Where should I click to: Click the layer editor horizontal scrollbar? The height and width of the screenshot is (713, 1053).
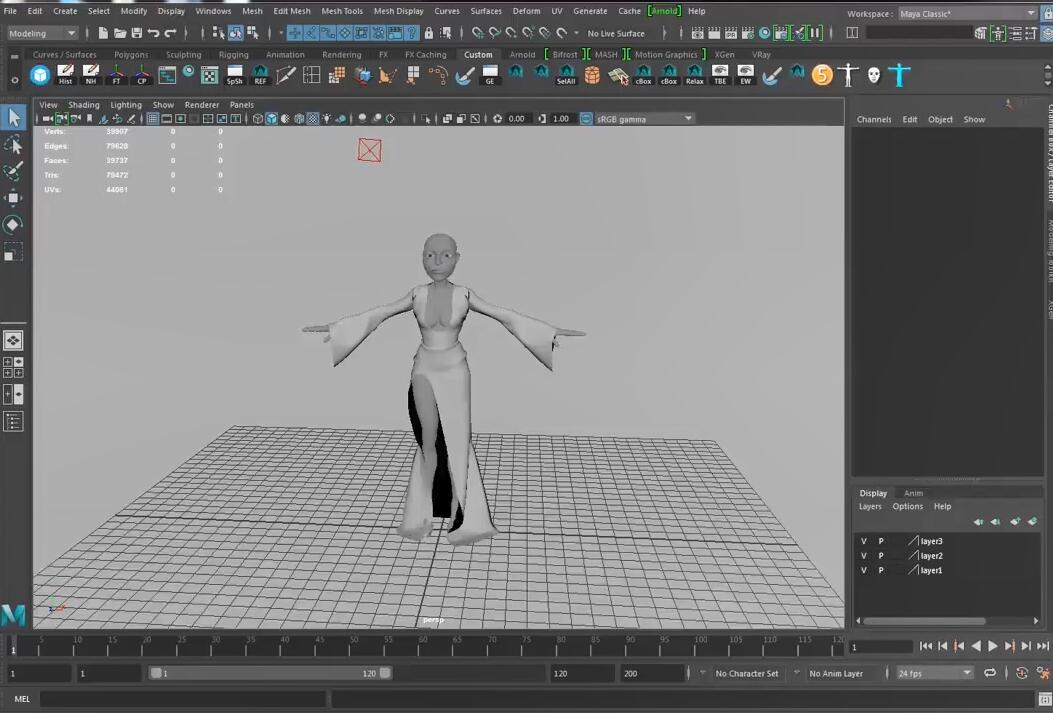click(925, 621)
